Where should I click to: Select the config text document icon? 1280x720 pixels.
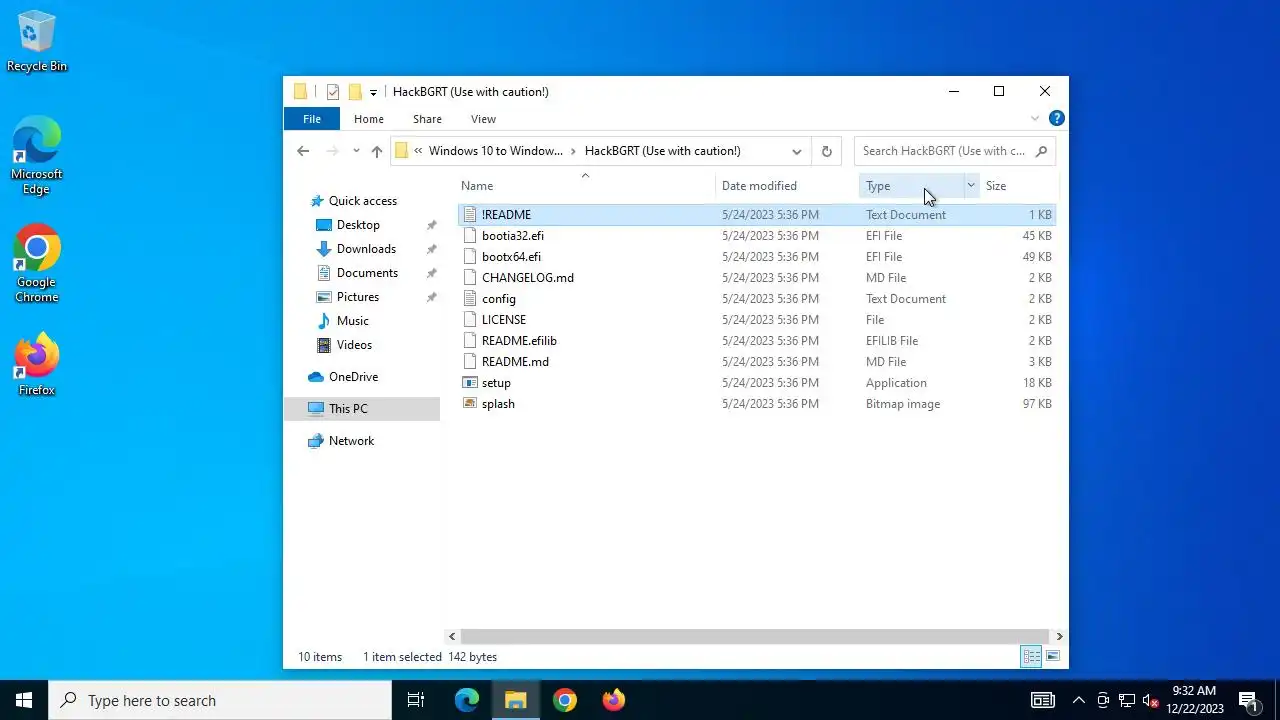[470, 299]
